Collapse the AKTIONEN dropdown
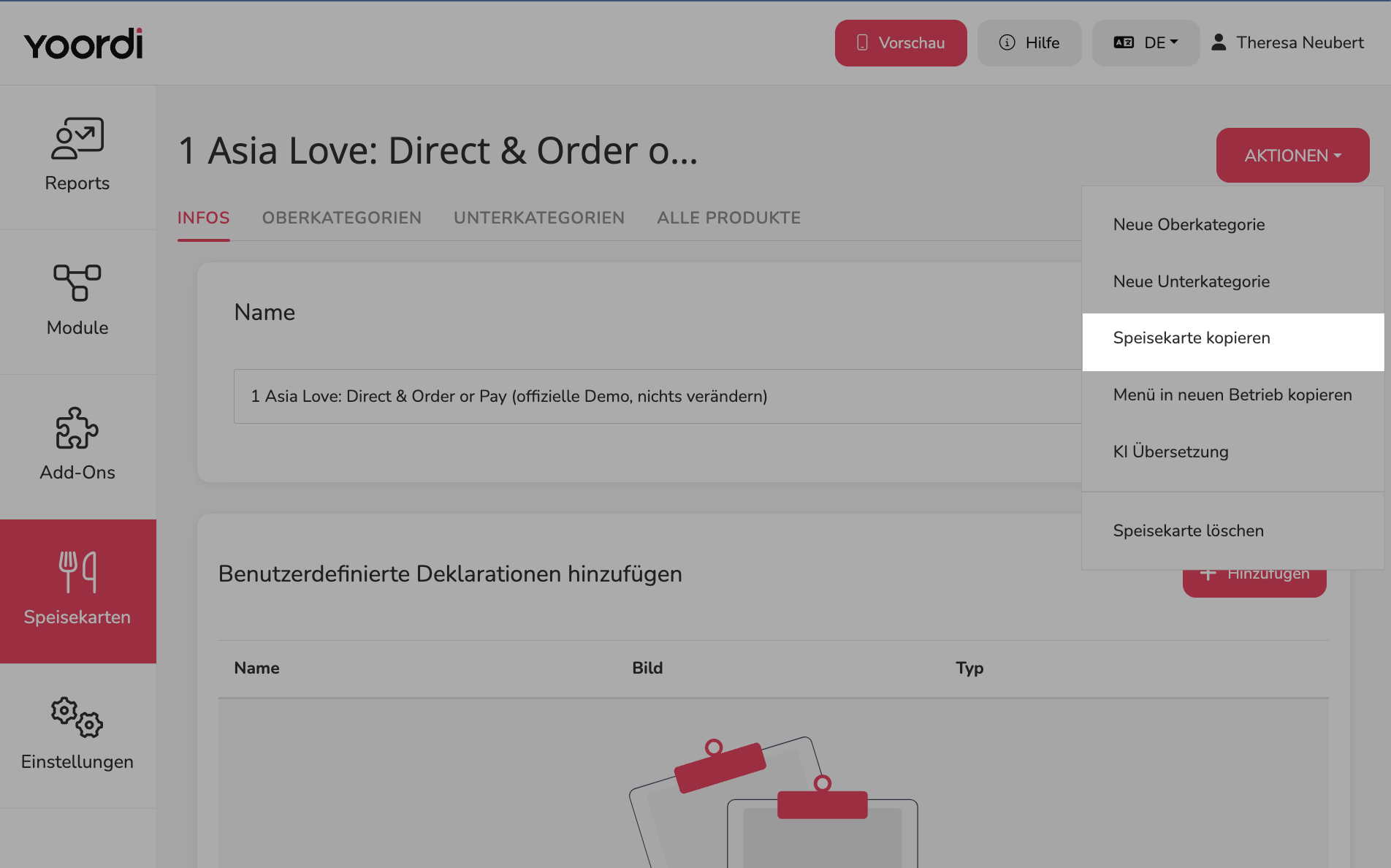The height and width of the screenshot is (868, 1391). [1292, 156]
